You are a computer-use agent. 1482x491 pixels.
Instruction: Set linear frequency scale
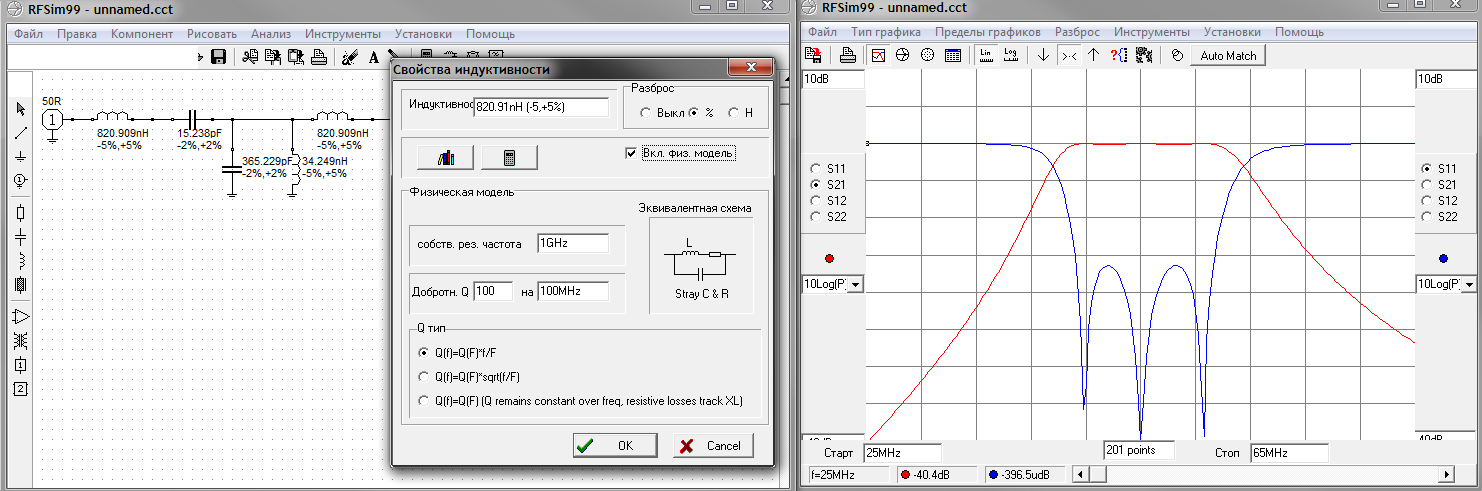point(986,55)
